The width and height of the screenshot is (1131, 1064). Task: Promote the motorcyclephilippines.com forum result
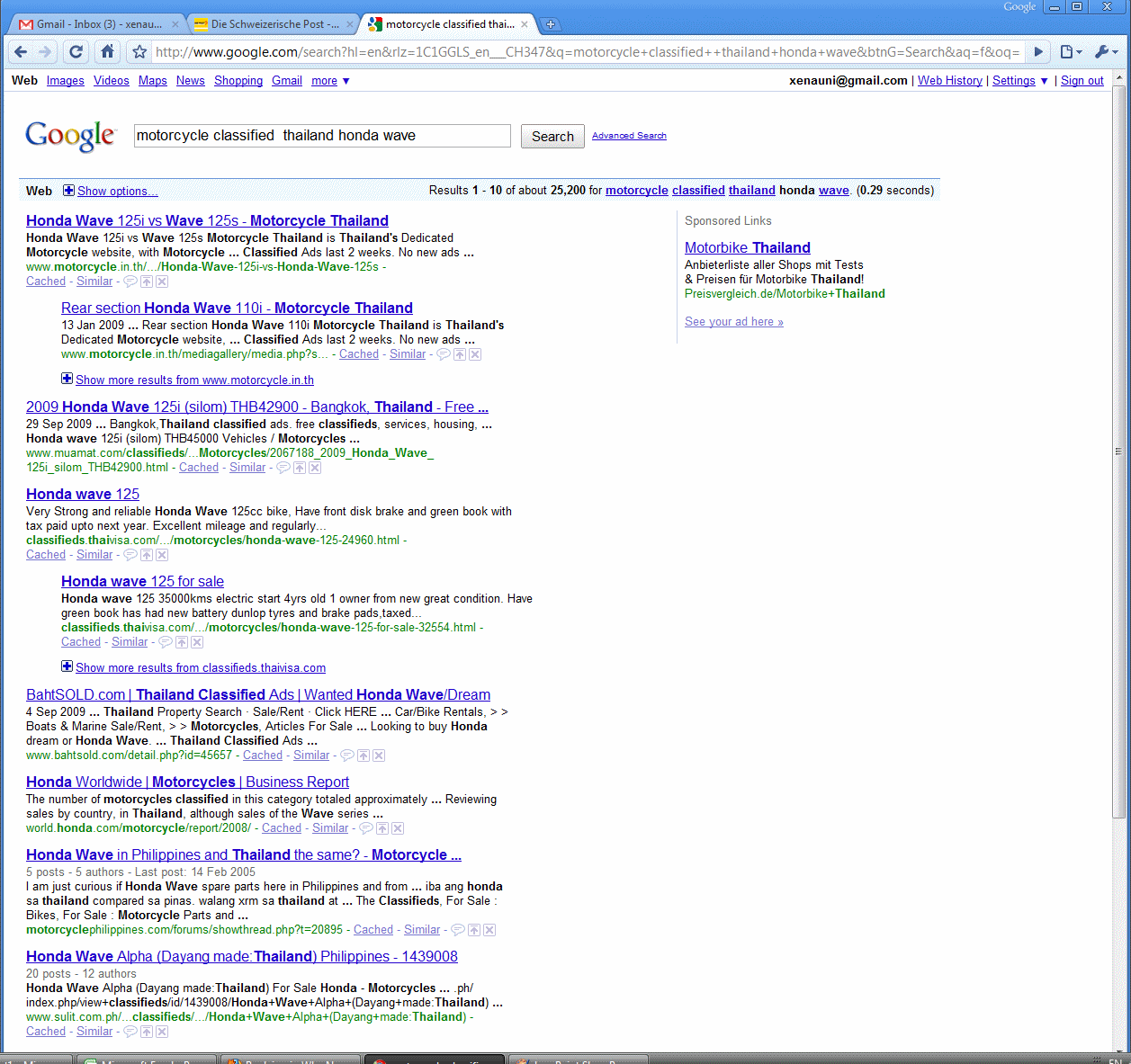pyautogui.click(x=474, y=930)
